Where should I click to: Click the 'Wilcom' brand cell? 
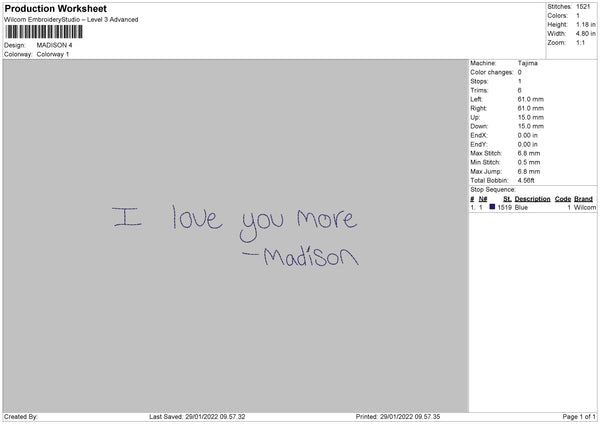(x=585, y=207)
